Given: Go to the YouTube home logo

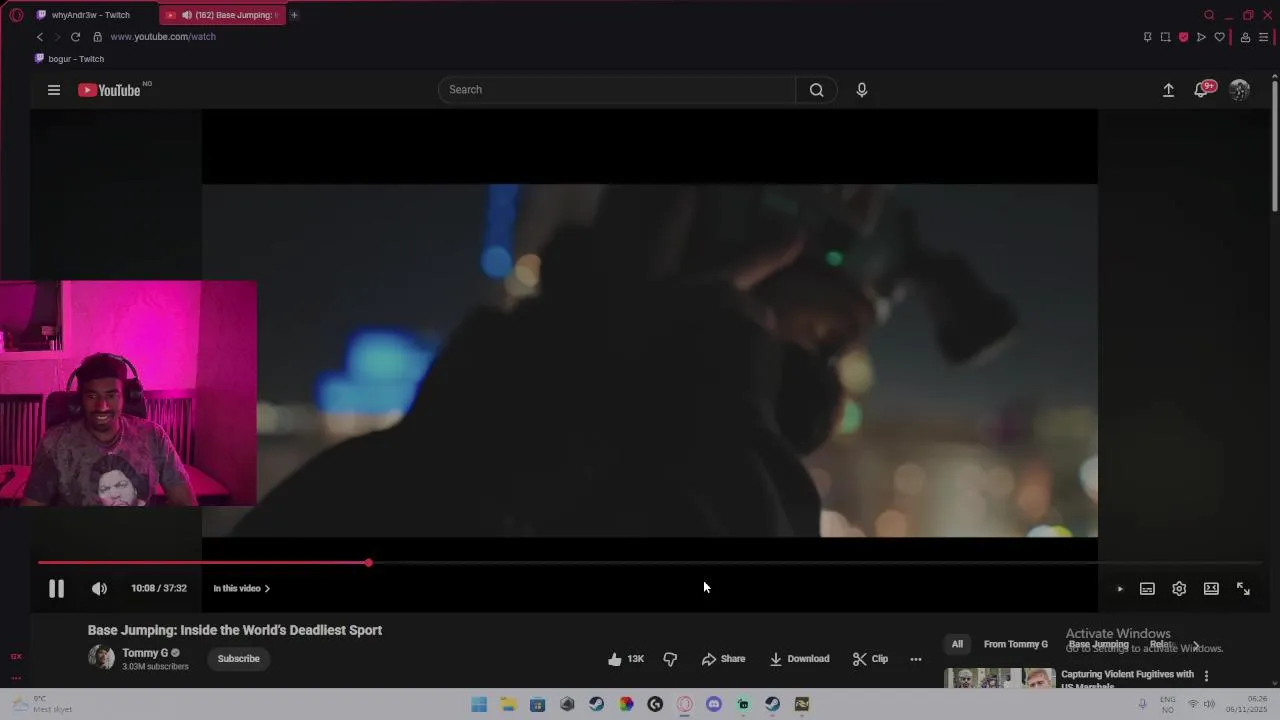Looking at the screenshot, I should 110,90.
